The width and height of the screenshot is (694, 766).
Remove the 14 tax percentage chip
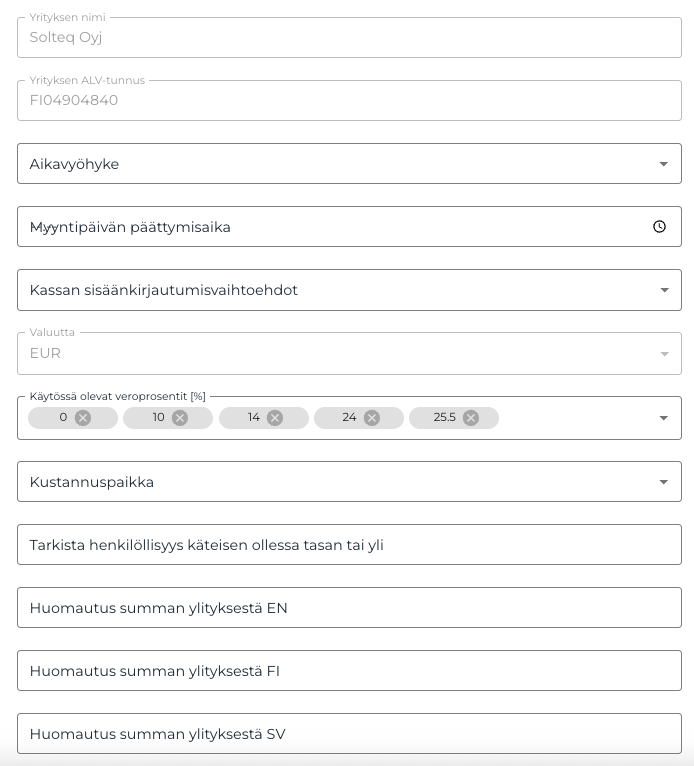coord(275,418)
